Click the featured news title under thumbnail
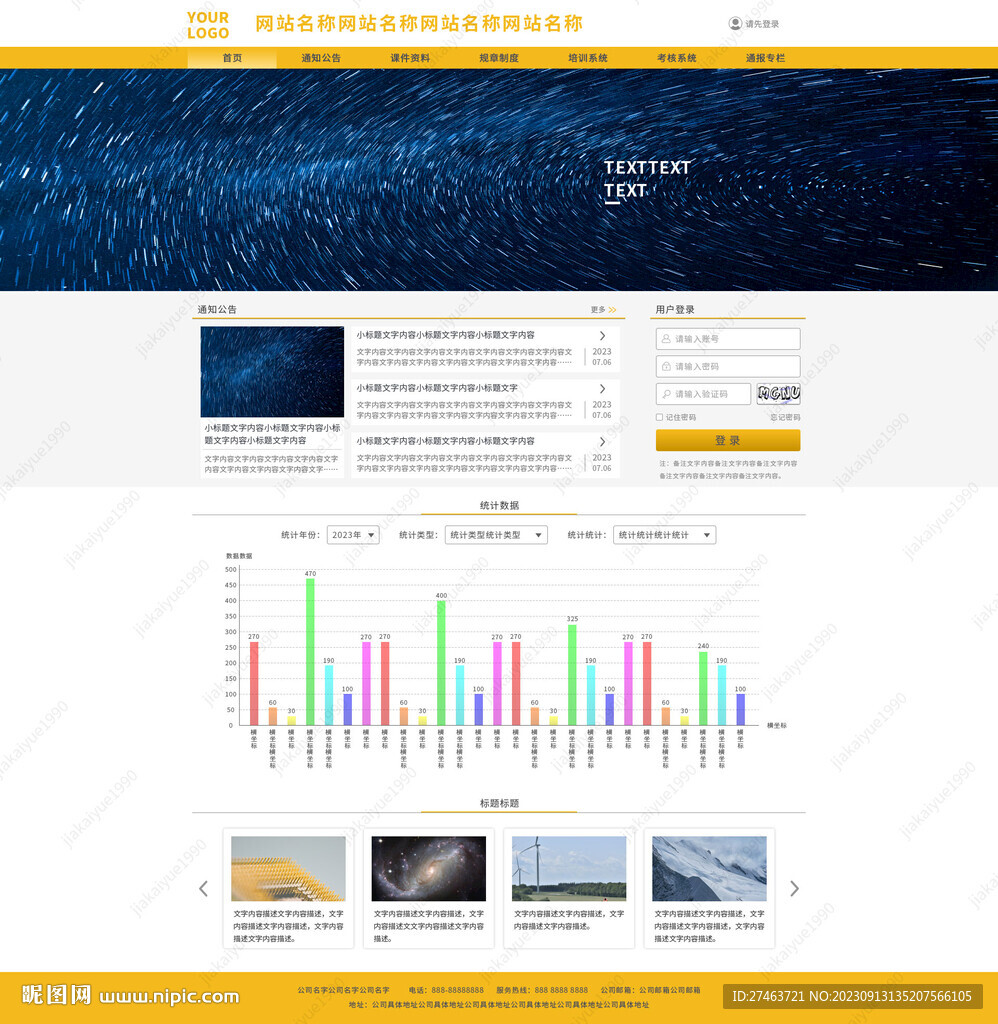Viewport: 998px width, 1024px height. [x=272, y=434]
